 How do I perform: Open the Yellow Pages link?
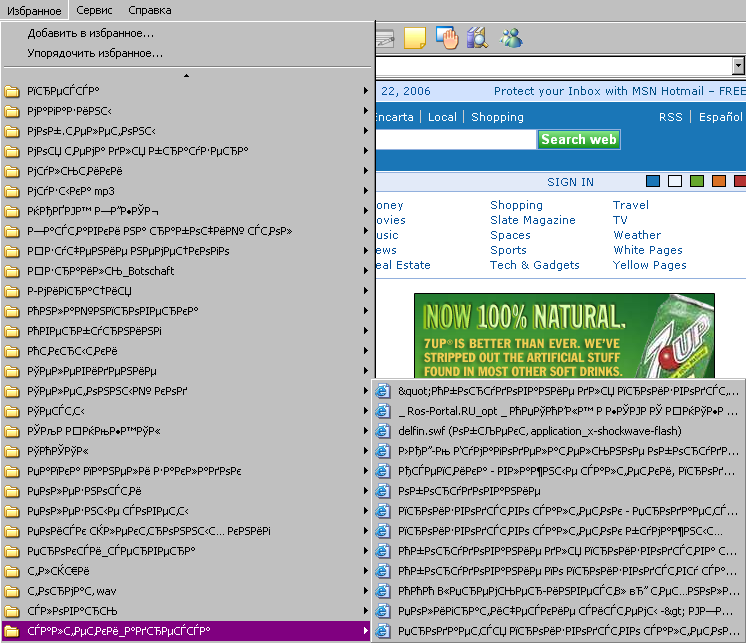click(649, 265)
